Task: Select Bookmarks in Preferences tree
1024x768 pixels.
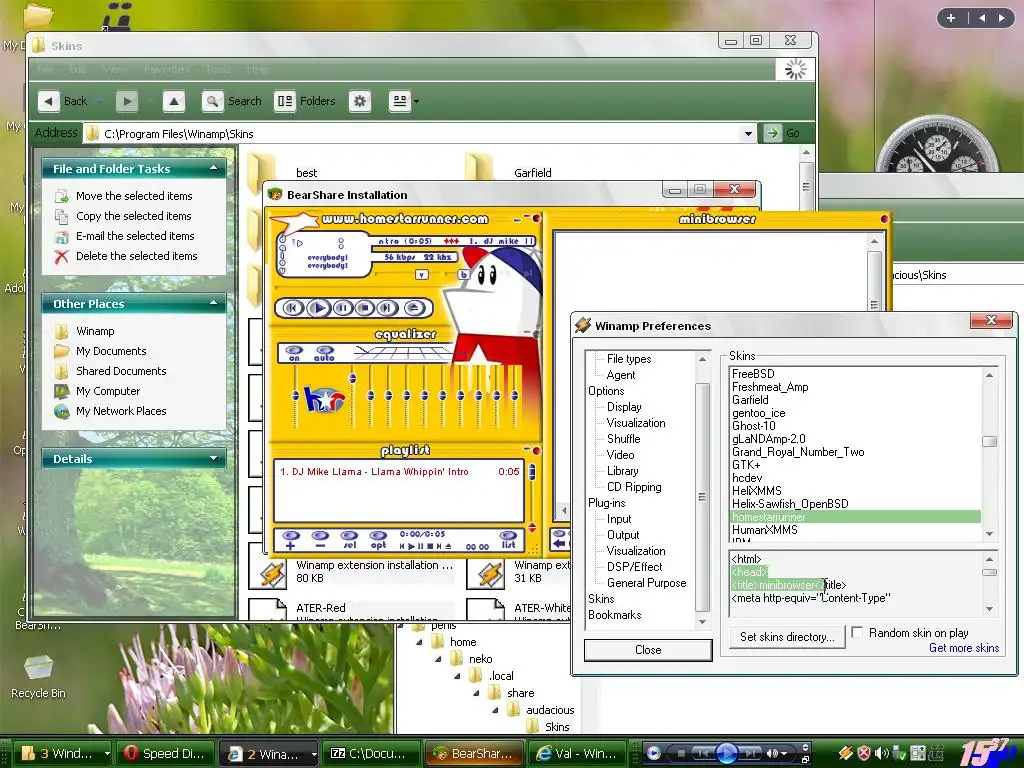Action: 615,615
